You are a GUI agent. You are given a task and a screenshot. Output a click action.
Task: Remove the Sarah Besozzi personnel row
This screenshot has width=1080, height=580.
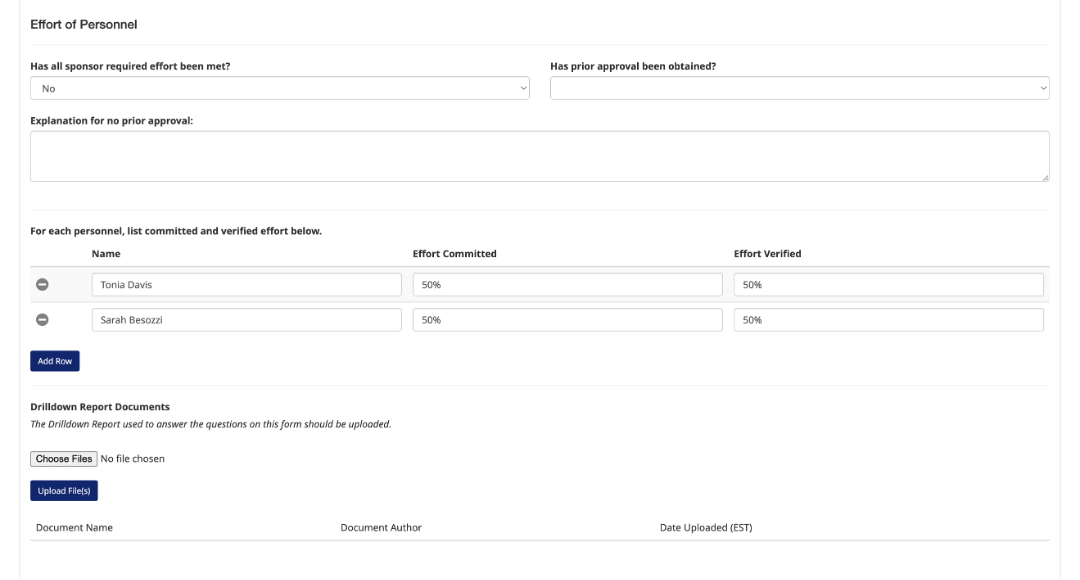coord(42,320)
